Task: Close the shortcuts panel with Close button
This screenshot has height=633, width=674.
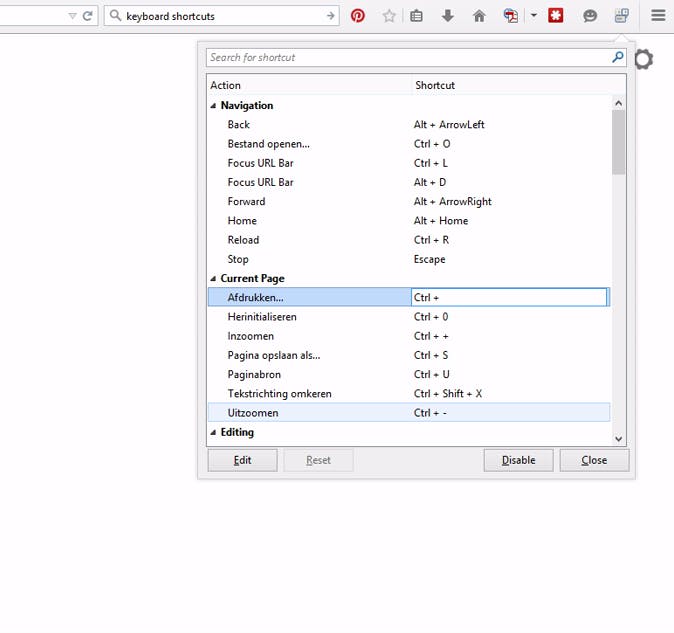Action: pos(594,460)
